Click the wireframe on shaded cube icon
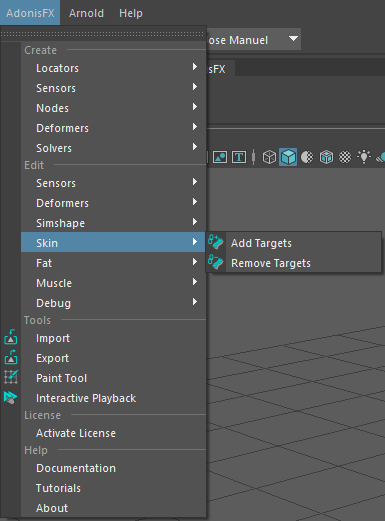This screenshot has height=521, width=385. coord(326,157)
